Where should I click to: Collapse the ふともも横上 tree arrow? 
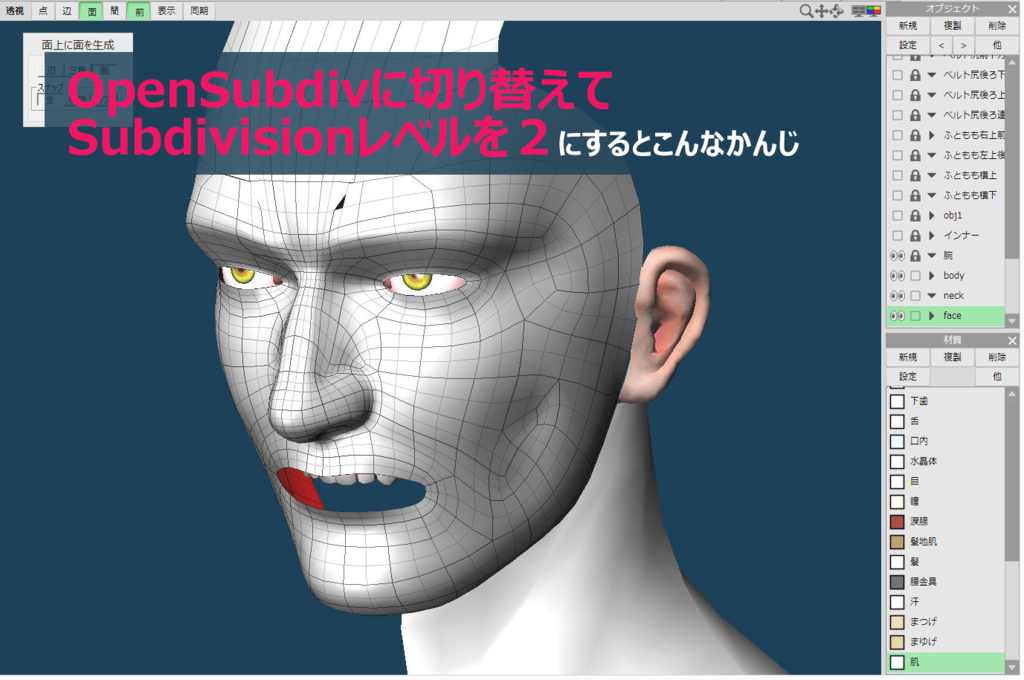(x=932, y=175)
